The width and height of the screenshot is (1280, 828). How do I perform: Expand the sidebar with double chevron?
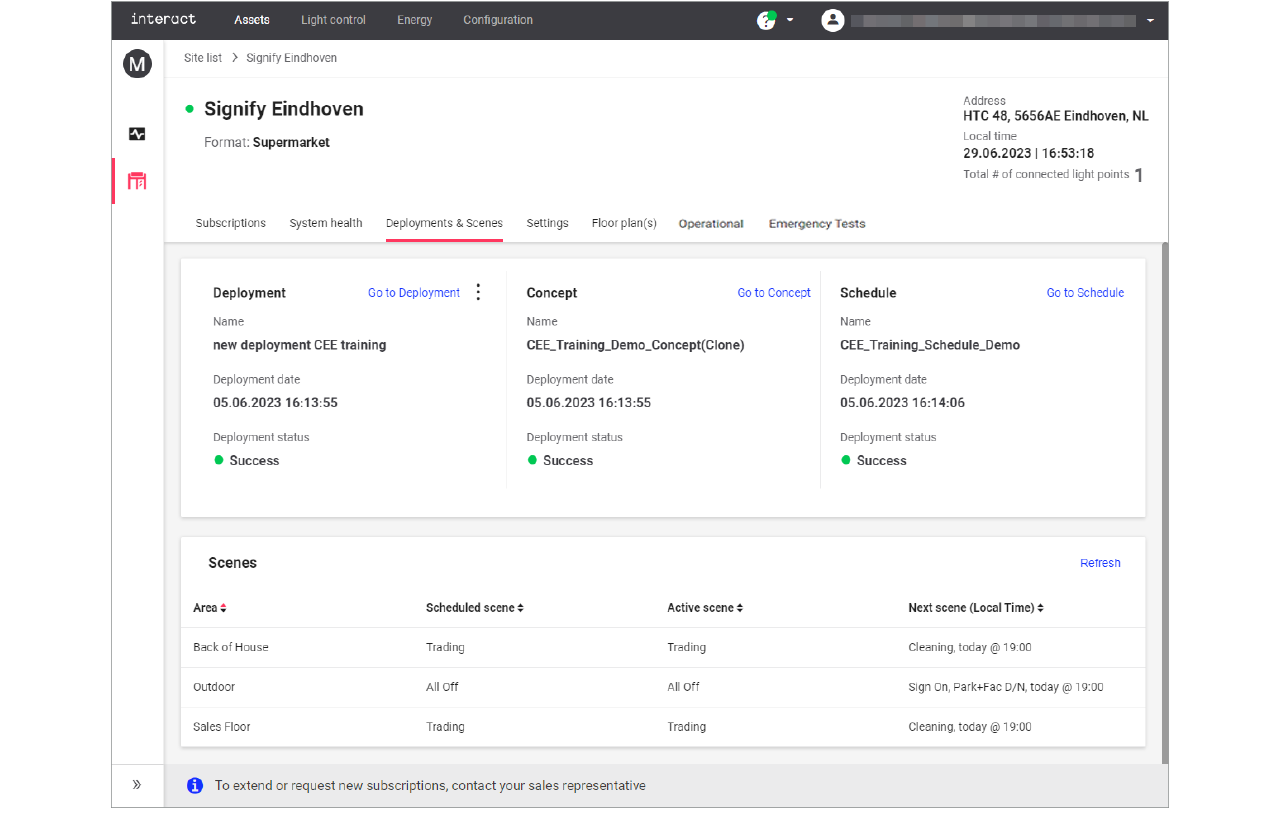point(137,785)
